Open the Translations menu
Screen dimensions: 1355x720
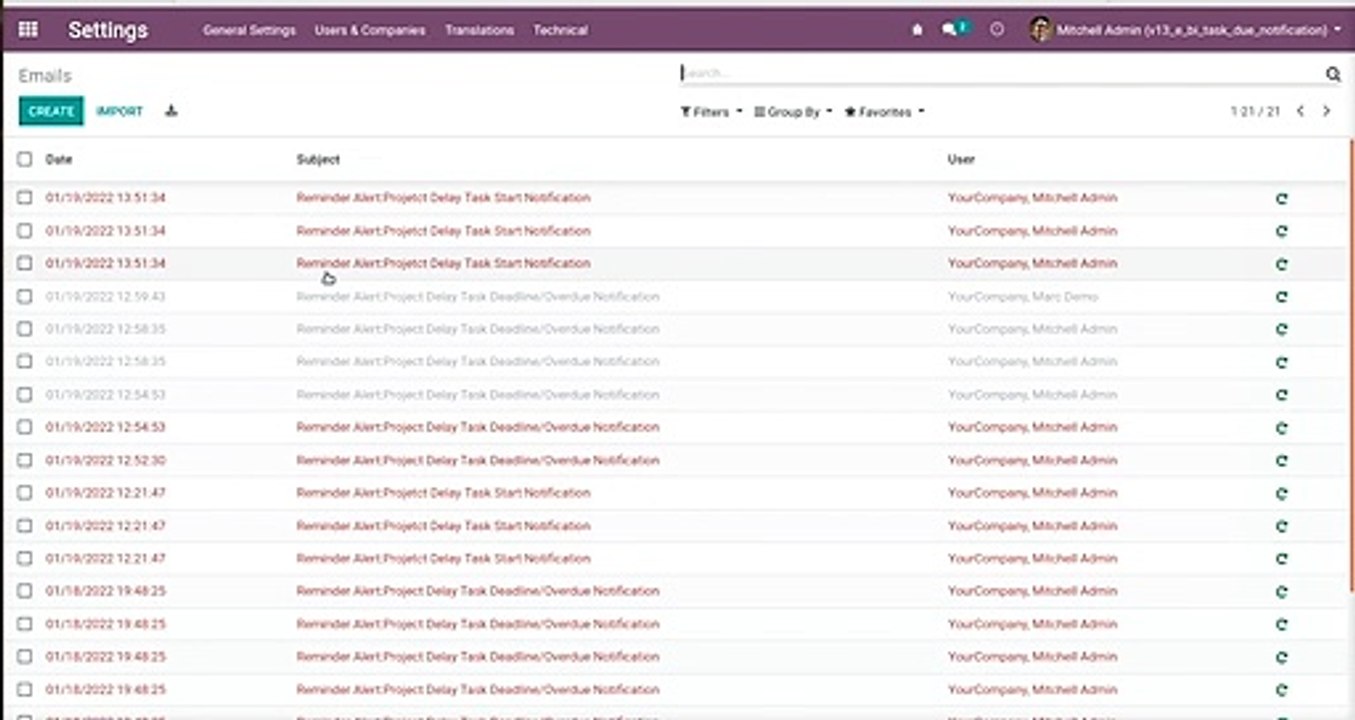(479, 30)
